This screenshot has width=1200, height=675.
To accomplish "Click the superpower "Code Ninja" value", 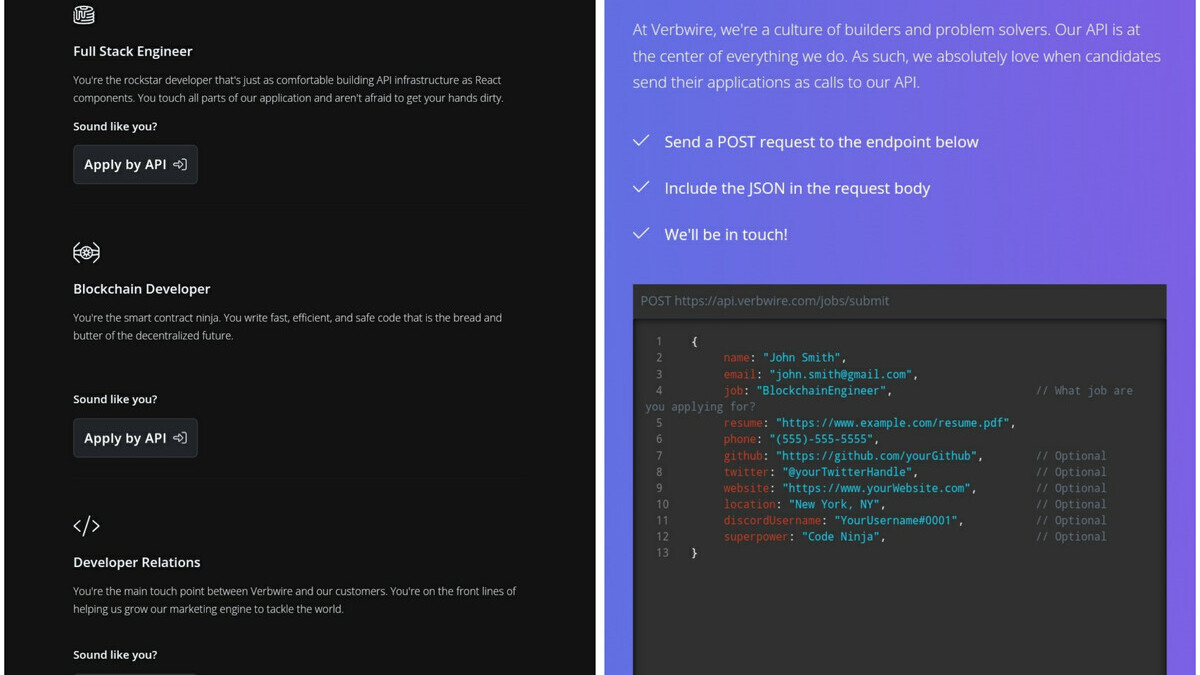I will 840,537.
